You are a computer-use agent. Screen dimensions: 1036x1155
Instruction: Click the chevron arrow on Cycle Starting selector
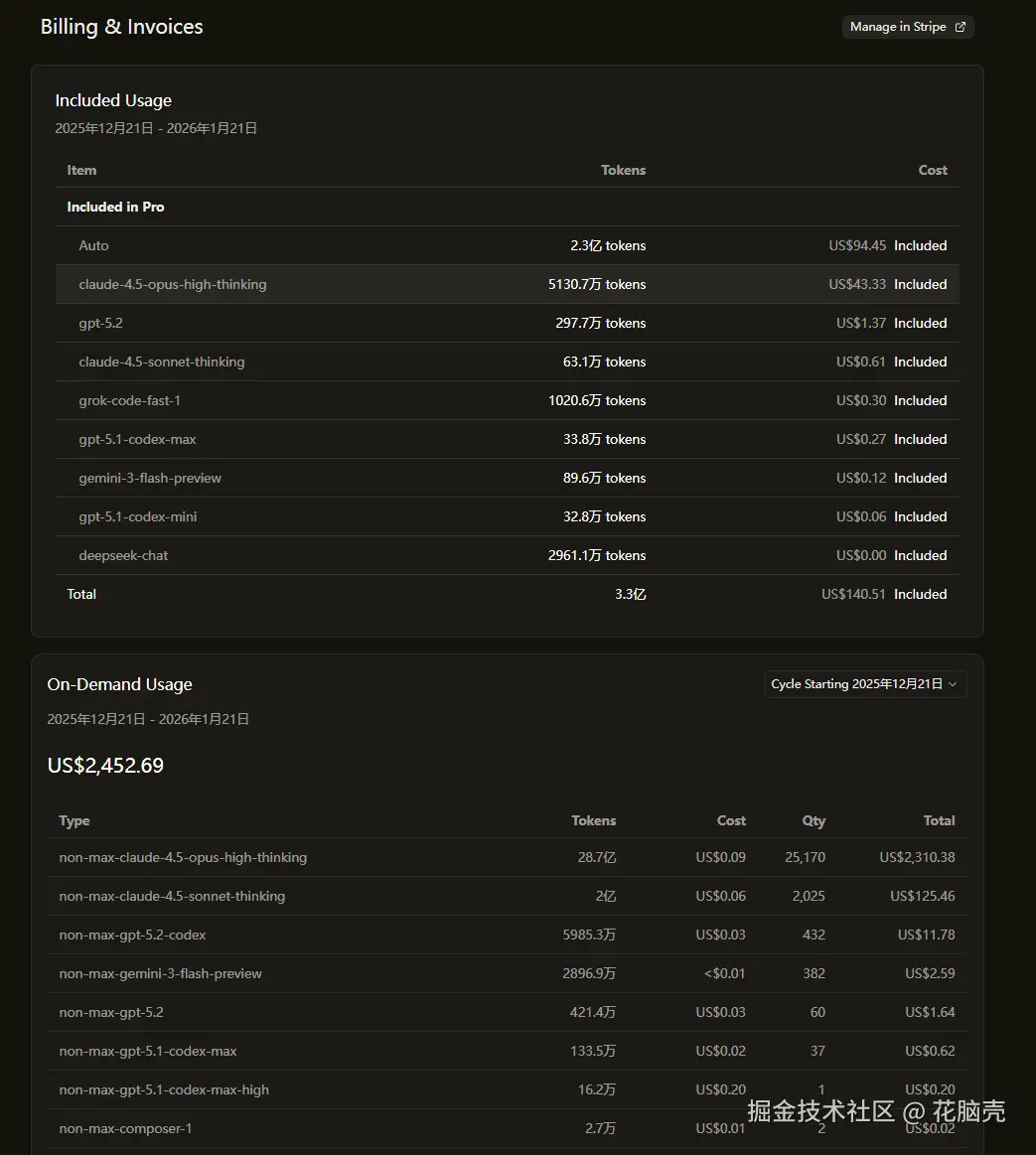(x=953, y=684)
